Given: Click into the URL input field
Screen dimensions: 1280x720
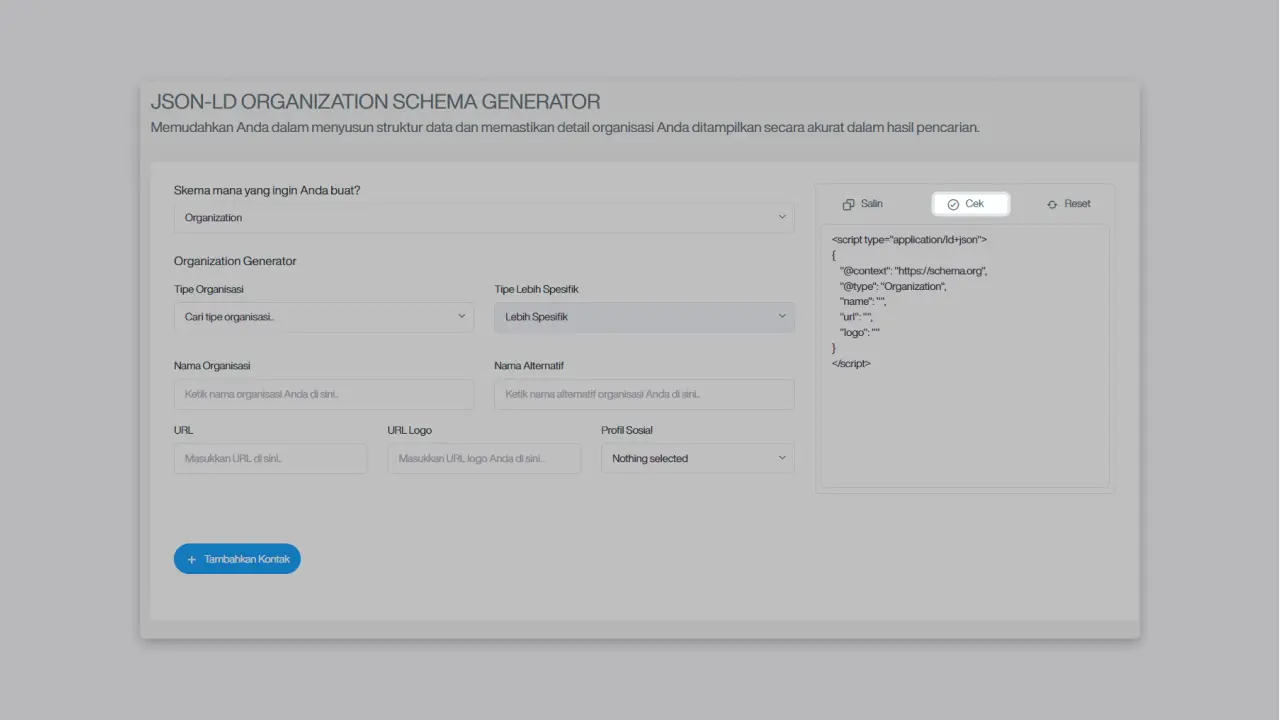Looking at the screenshot, I should tap(270, 458).
